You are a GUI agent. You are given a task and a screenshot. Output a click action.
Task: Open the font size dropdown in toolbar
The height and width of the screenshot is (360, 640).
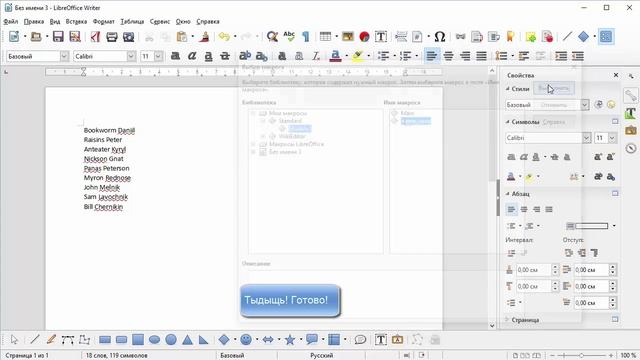click(158, 56)
